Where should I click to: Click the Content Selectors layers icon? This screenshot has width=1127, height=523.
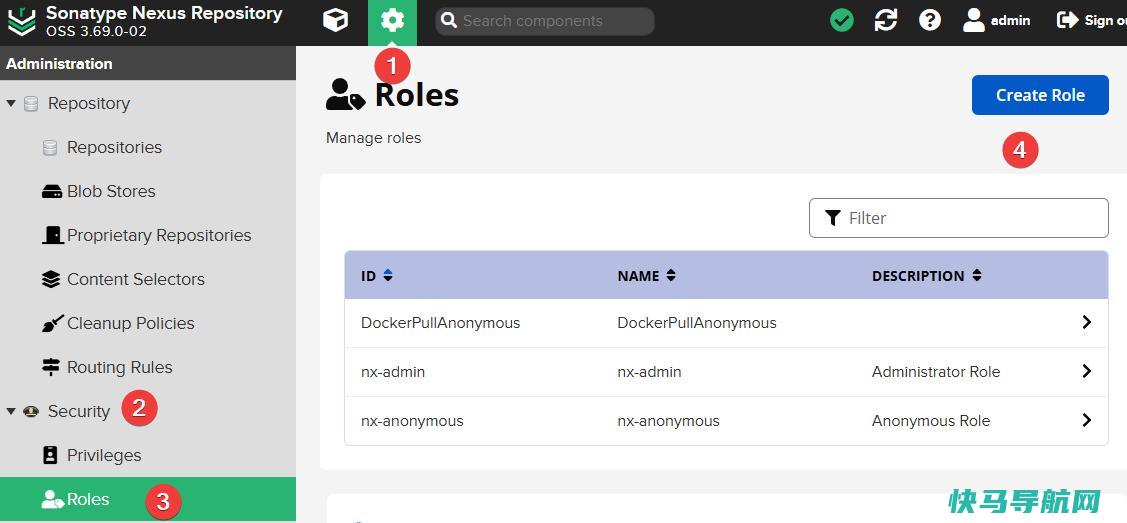(51, 279)
